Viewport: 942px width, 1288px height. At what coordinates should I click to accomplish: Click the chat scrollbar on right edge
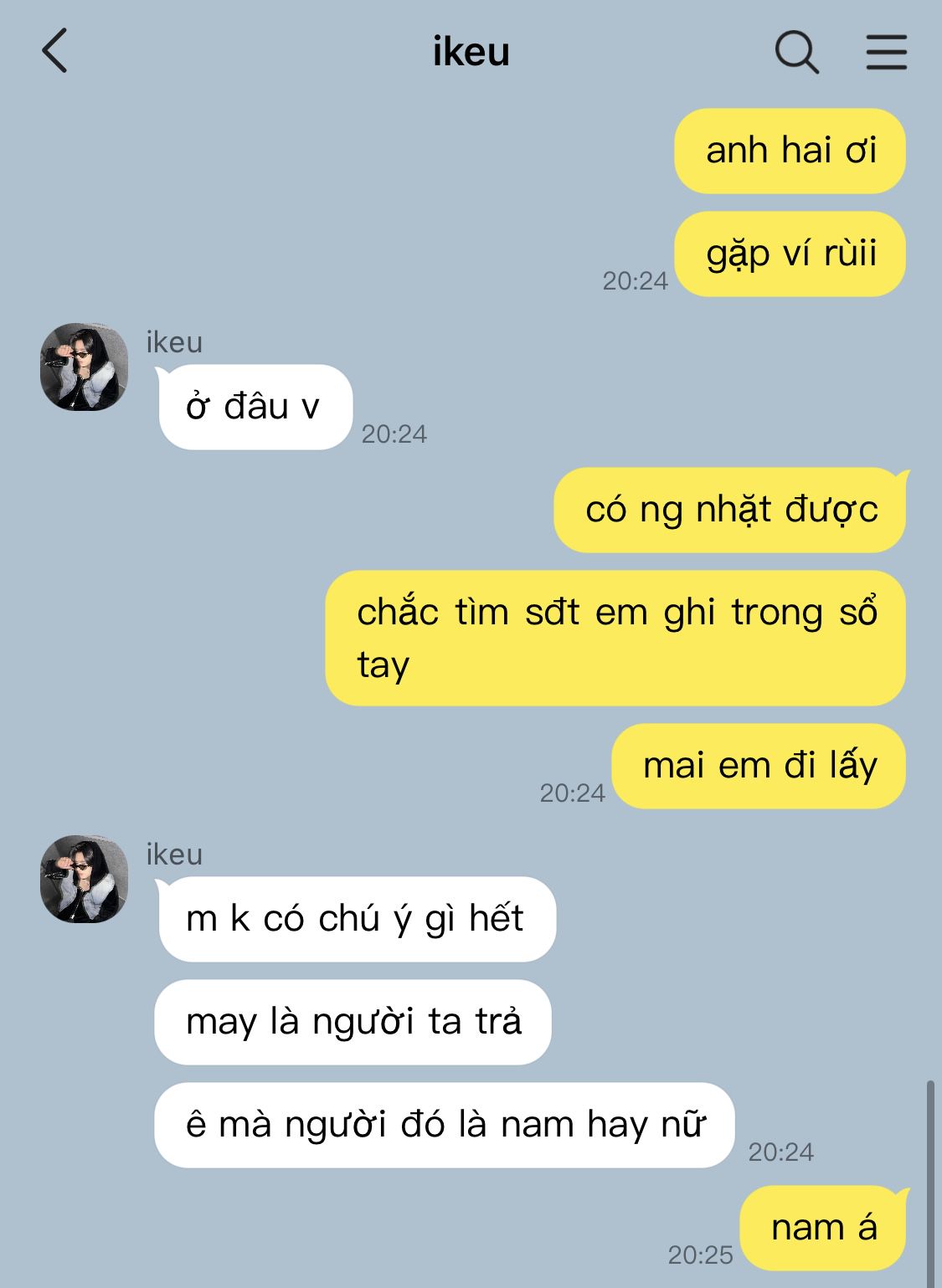[929, 1183]
